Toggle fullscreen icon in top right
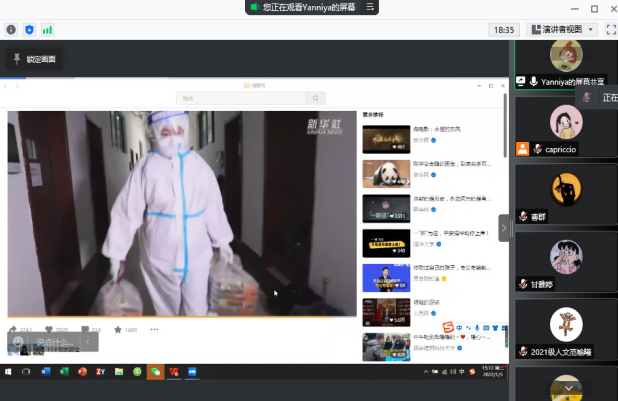The width and height of the screenshot is (618, 401). [608, 30]
